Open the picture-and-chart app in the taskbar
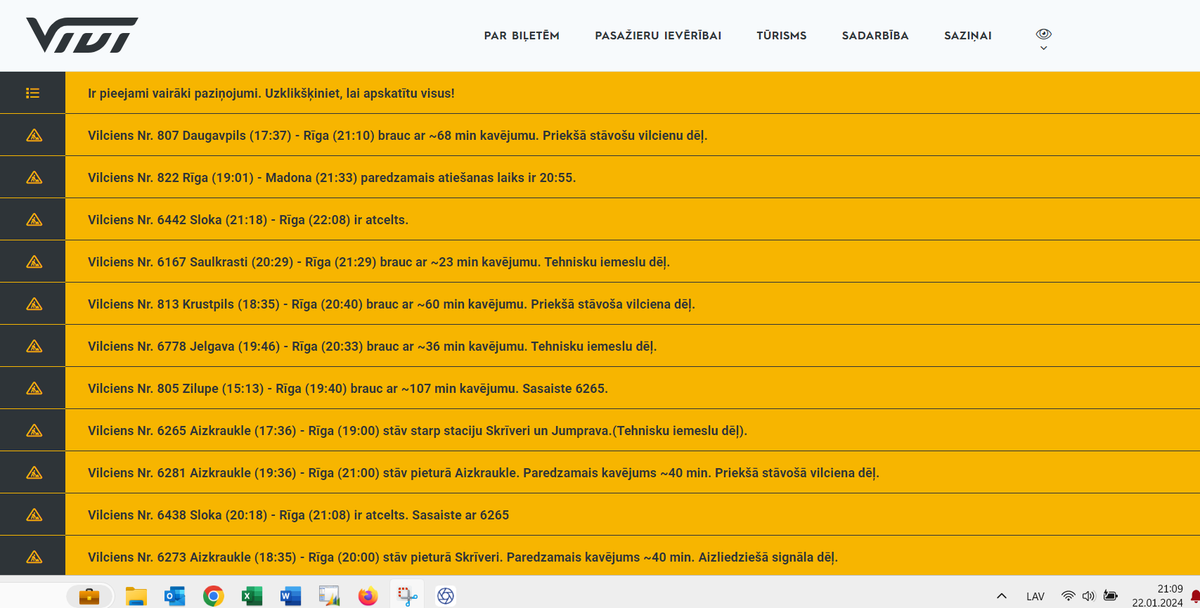The image size is (1200, 608). 328,596
